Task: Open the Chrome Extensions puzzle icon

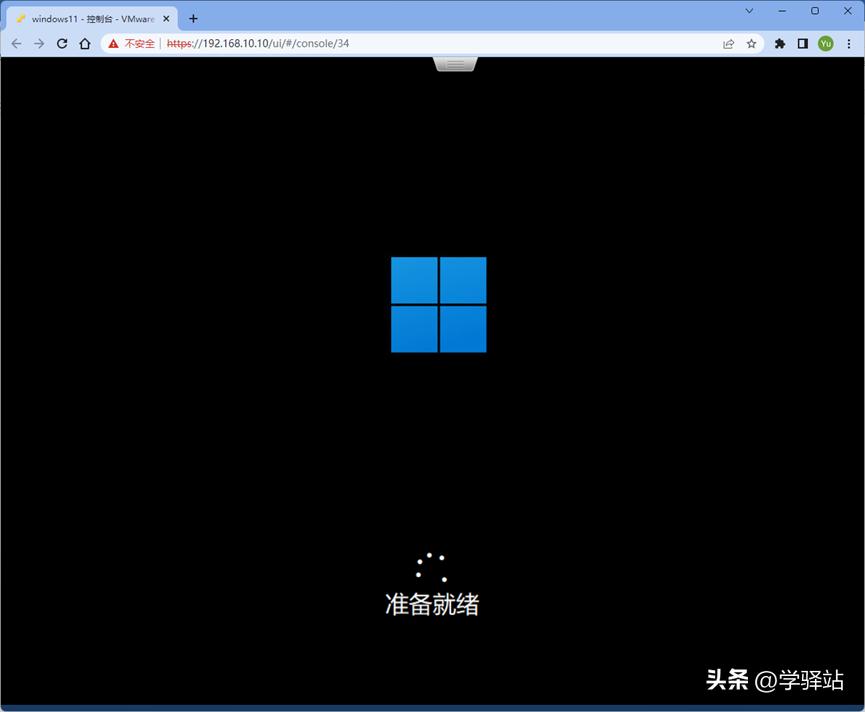Action: pyautogui.click(x=779, y=43)
